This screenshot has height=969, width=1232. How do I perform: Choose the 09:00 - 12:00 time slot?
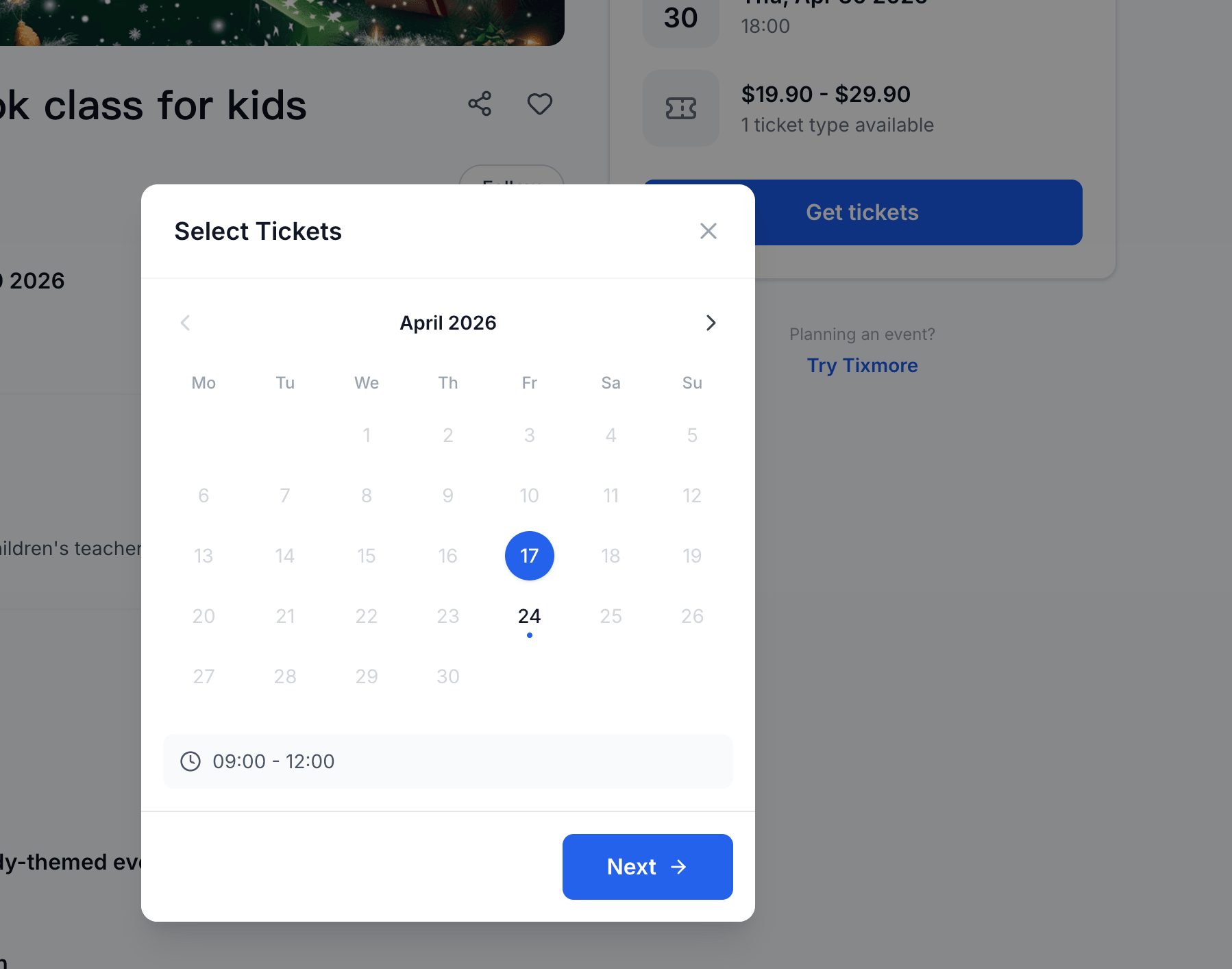pyautogui.click(x=447, y=761)
